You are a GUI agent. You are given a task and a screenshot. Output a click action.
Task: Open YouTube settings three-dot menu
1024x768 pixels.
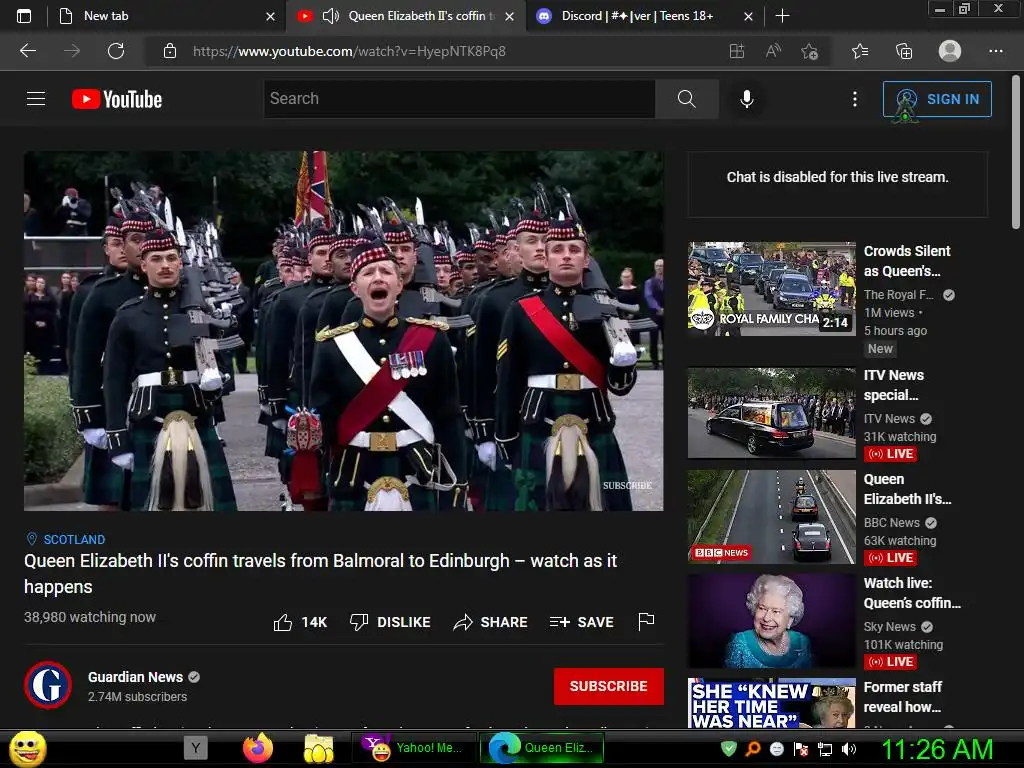pyautogui.click(x=854, y=99)
